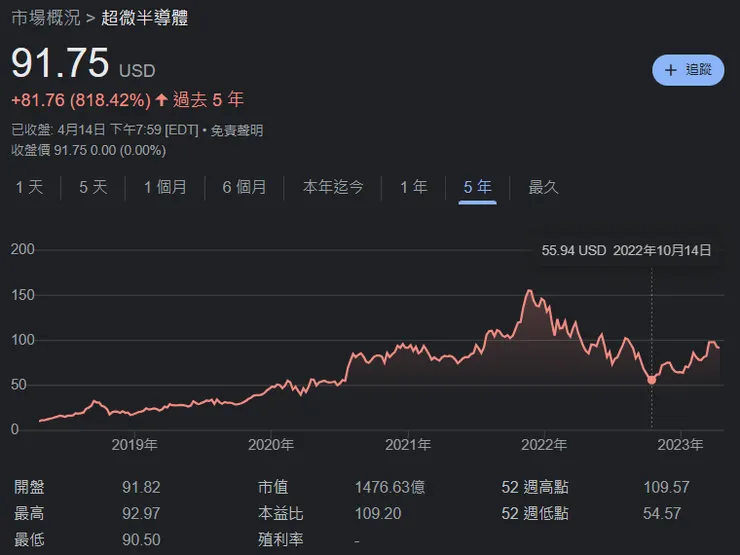
Task: Click the 追蹤 follow button
Action: 688,70
